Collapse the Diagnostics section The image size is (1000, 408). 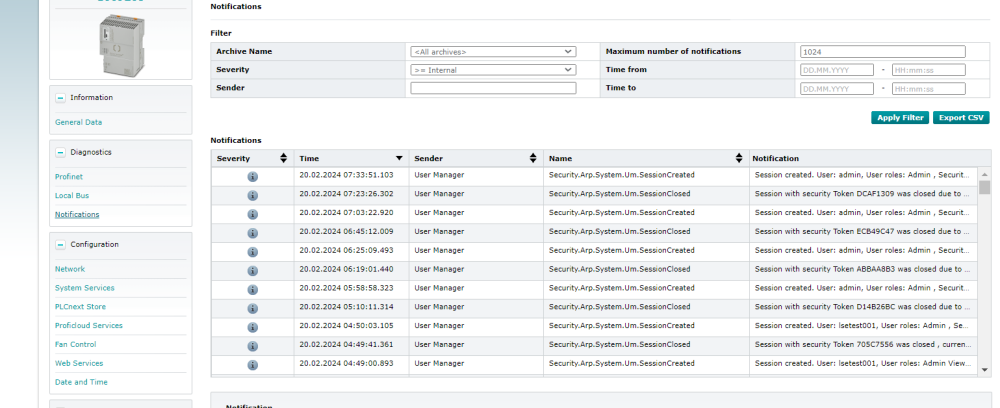click(61, 152)
